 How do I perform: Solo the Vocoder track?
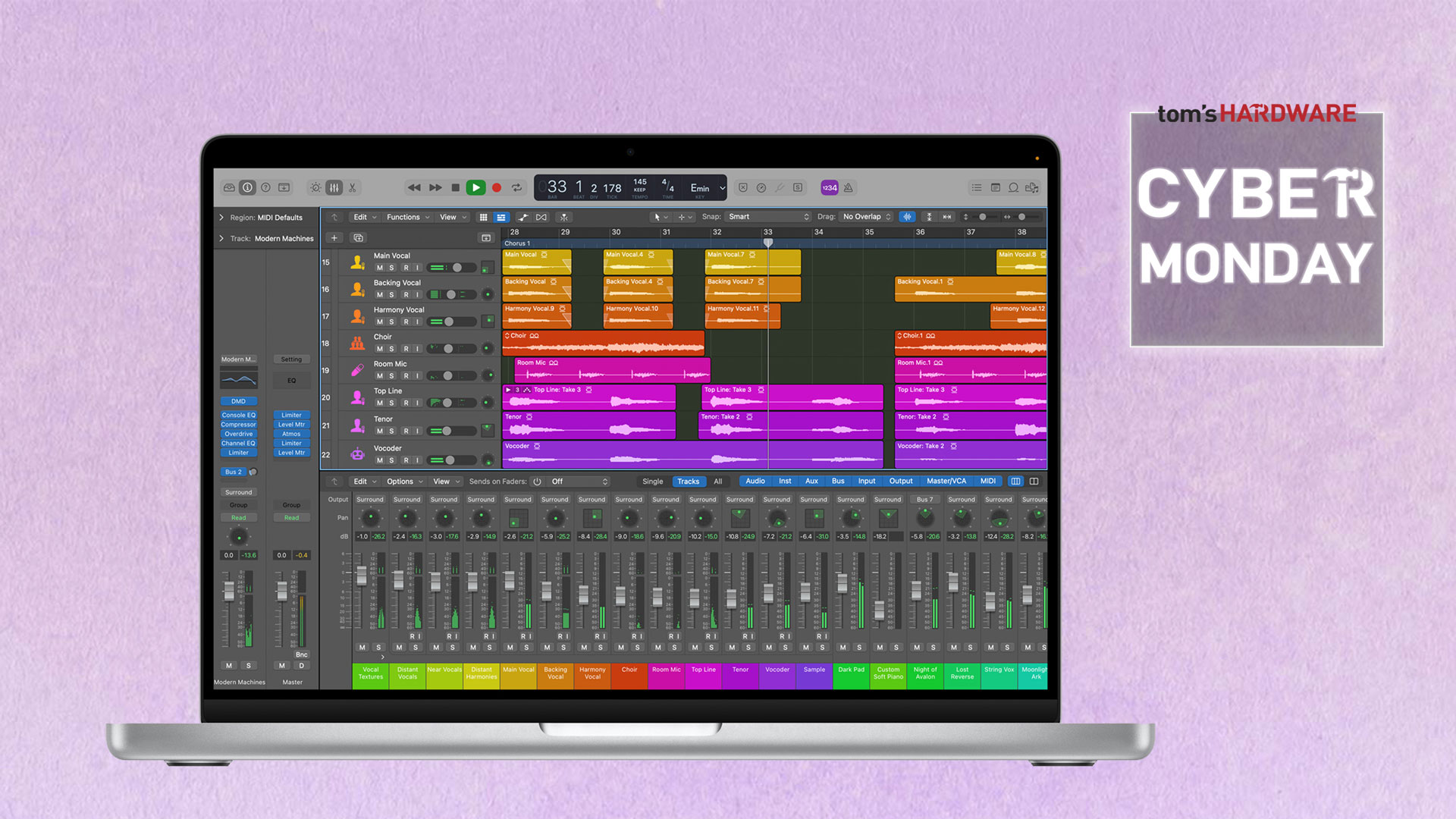tap(391, 460)
